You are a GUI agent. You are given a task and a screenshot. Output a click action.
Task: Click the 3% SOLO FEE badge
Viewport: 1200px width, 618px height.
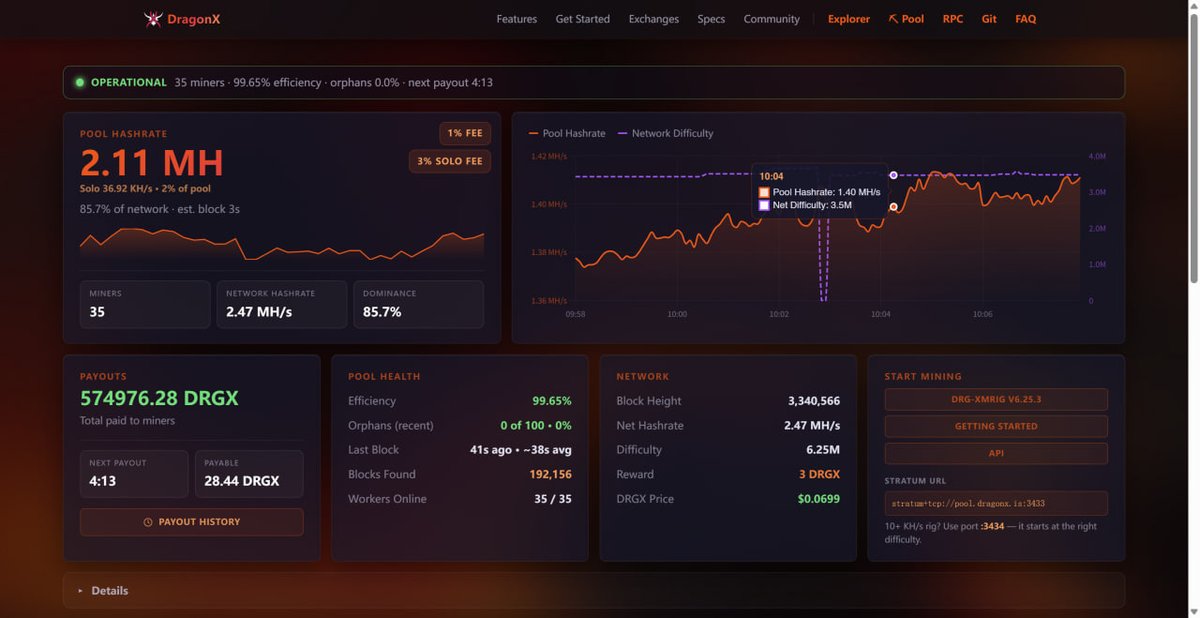click(450, 161)
